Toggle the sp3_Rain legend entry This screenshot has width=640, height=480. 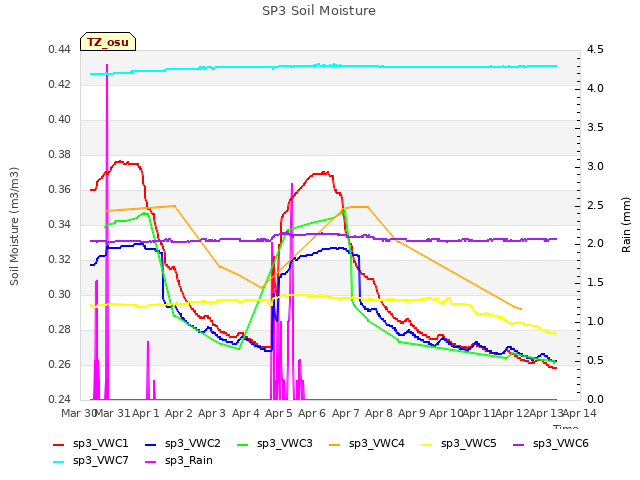179,461
